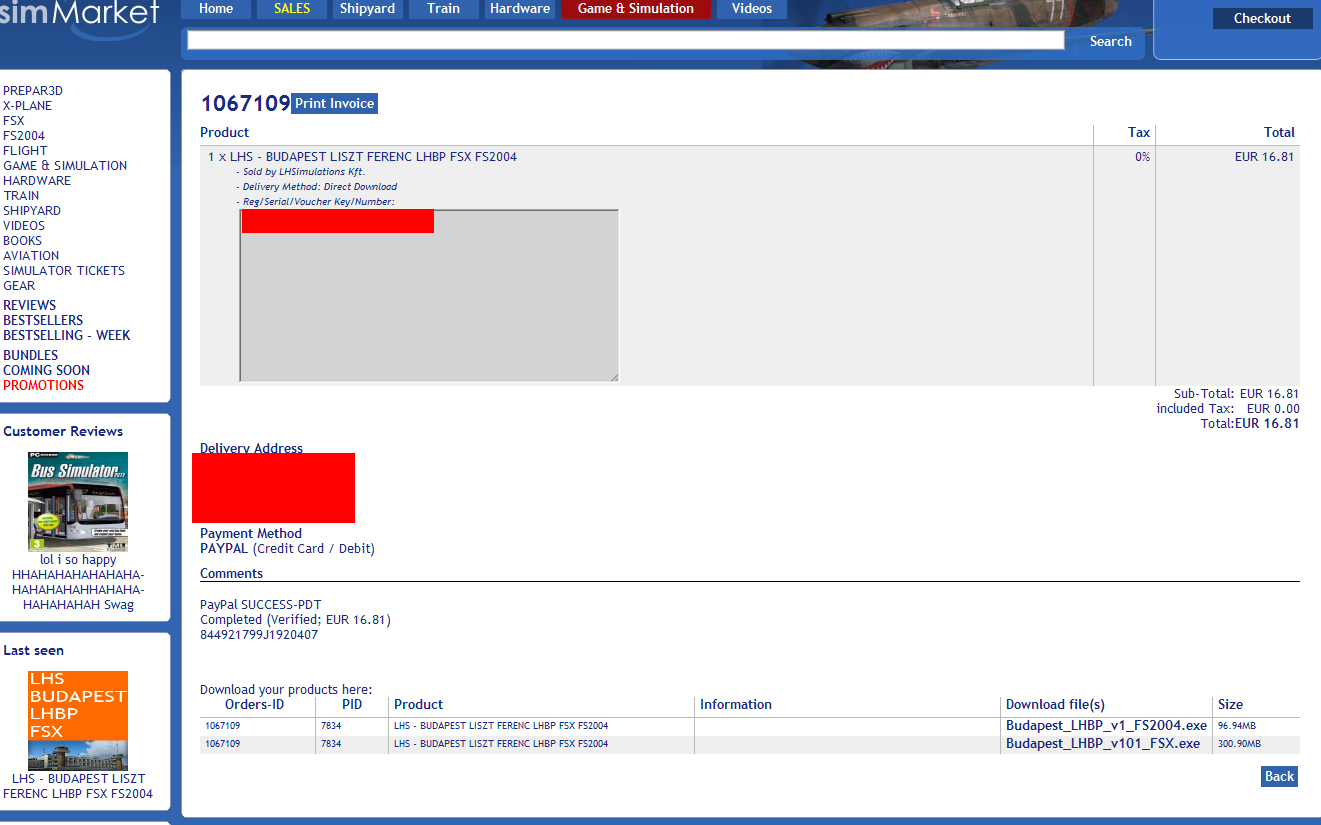1321x825 pixels.
Task: Click the Back button
Action: pyautogui.click(x=1279, y=776)
